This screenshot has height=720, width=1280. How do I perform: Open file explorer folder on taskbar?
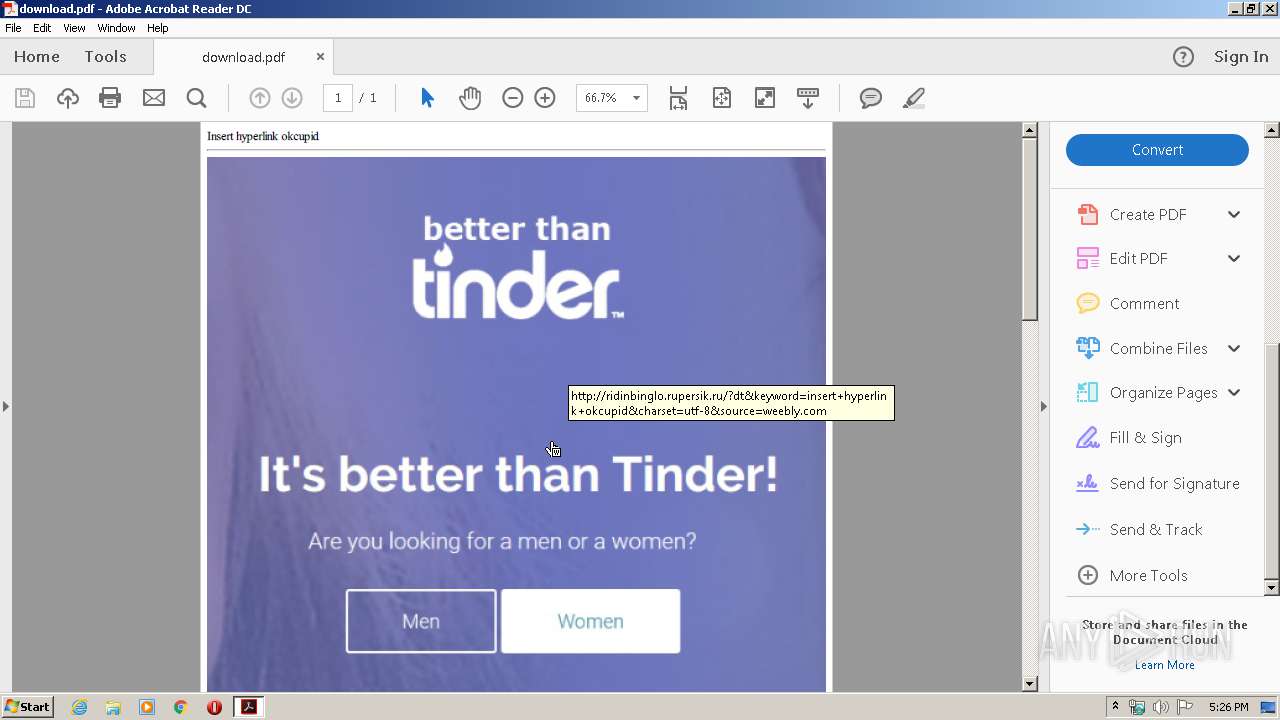(x=113, y=707)
